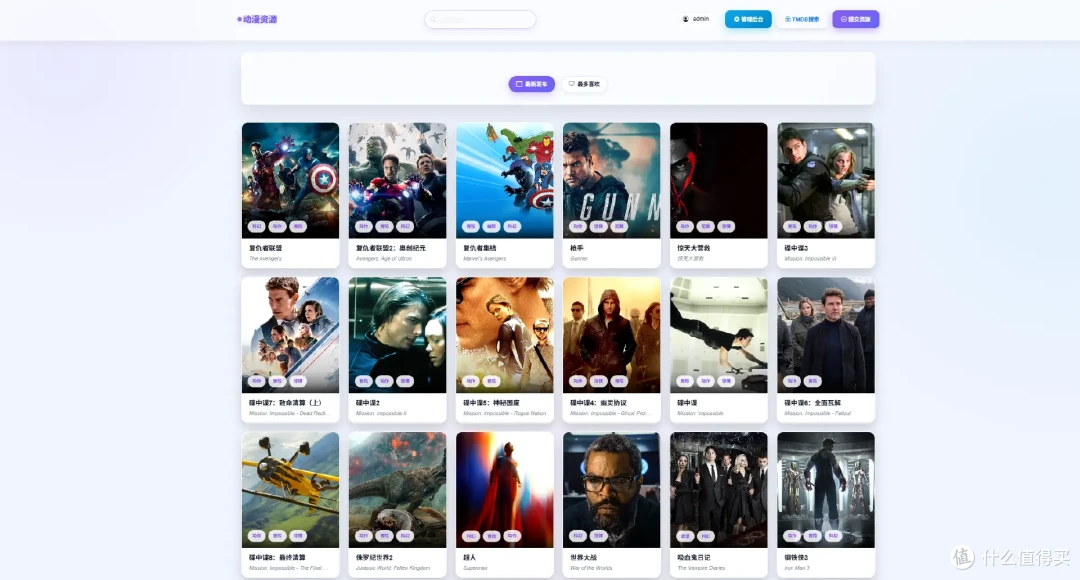Open the TMDB搜索 search button
The width and height of the screenshot is (1080, 580).
(x=802, y=19)
